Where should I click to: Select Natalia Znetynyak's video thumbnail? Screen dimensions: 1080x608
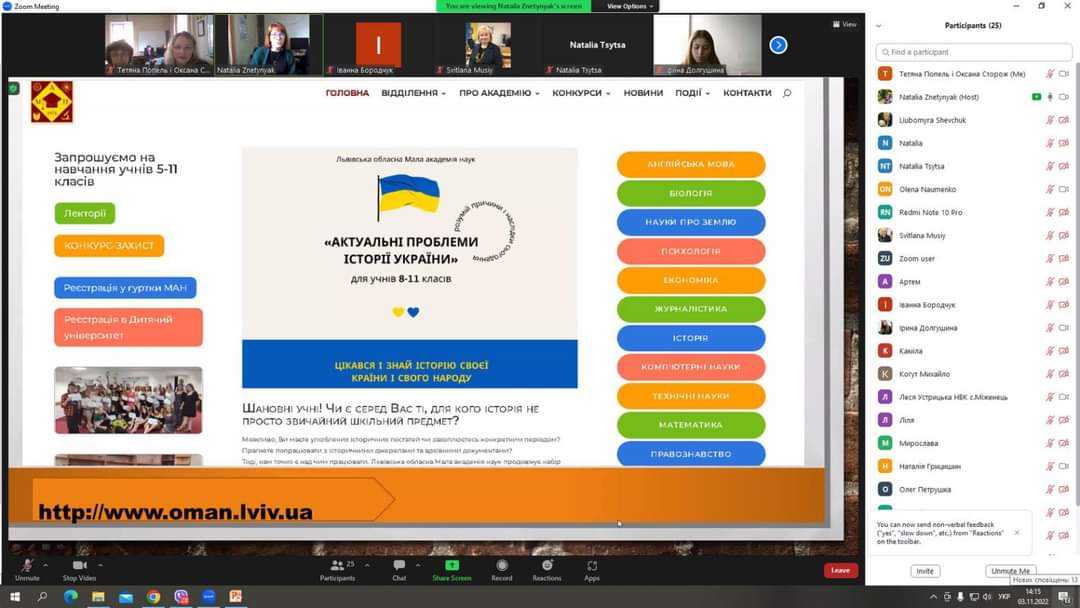pos(267,45)
